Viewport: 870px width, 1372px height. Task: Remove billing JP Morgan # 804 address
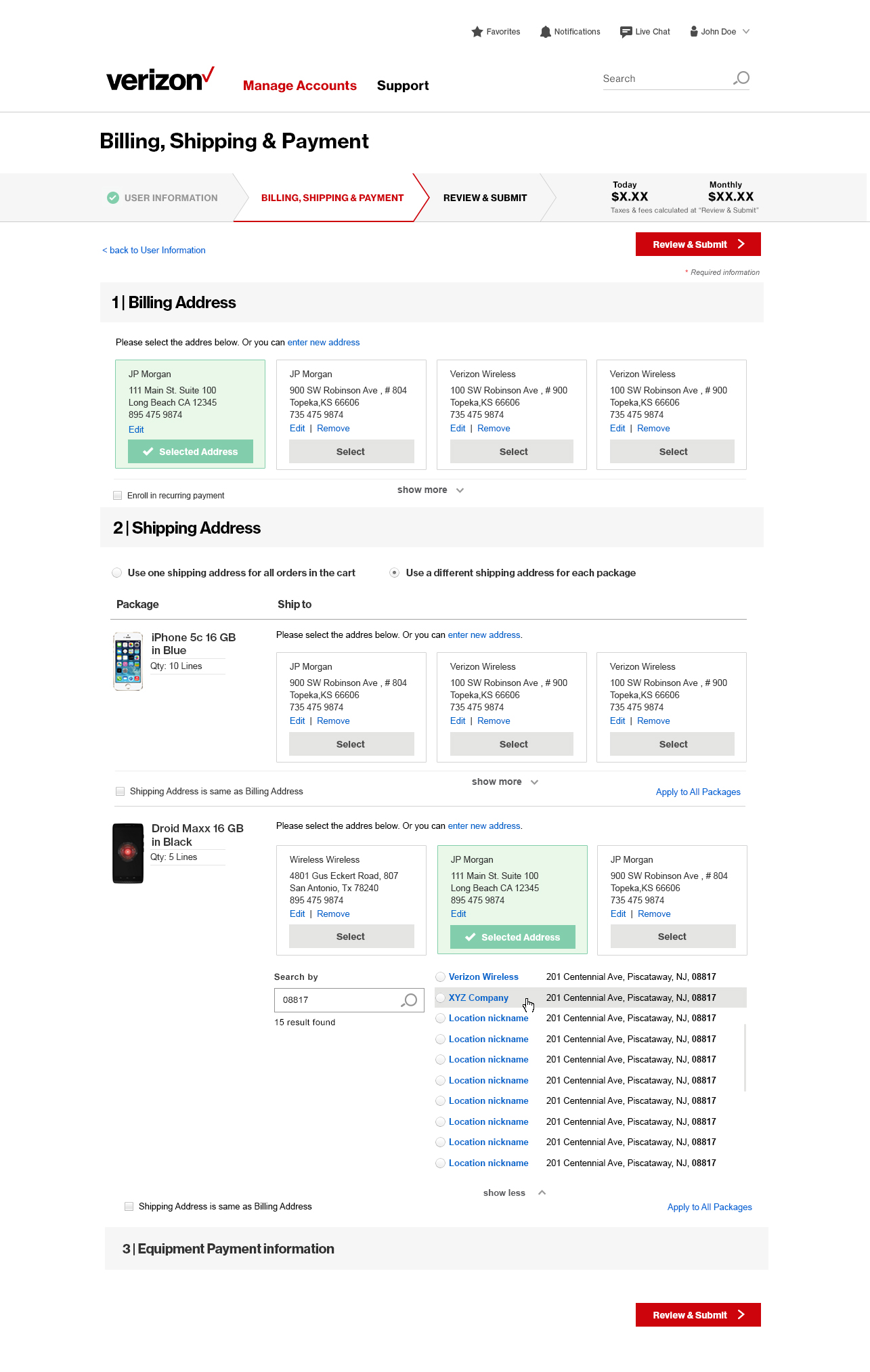point(333,429)
